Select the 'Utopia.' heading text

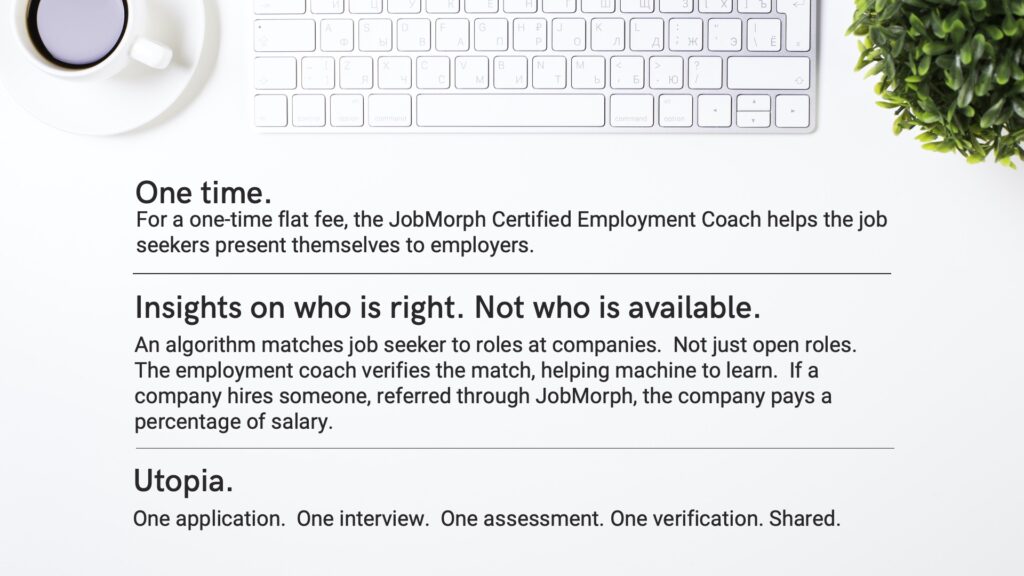(183, 481)
